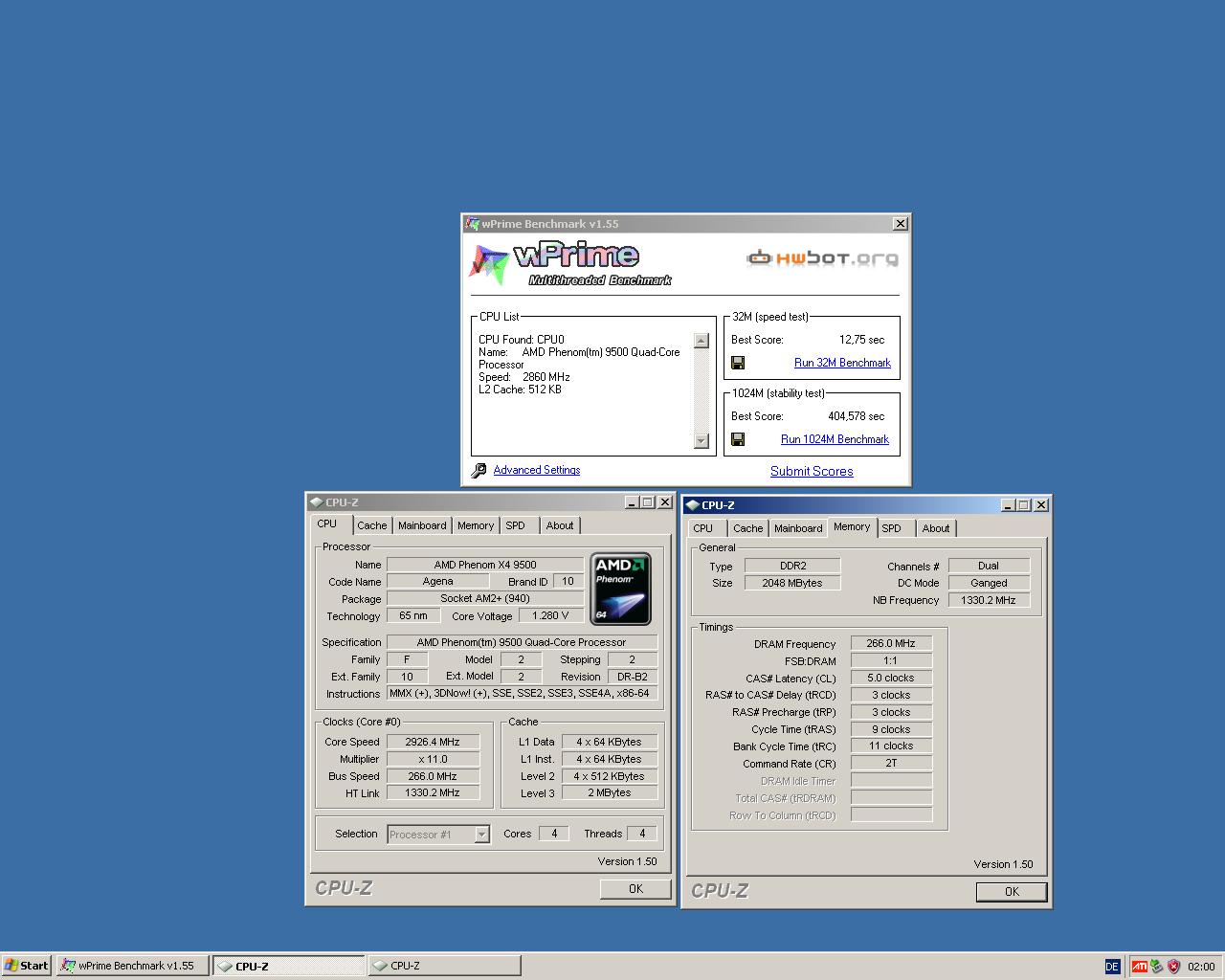Click right CPU-Z window title icon

(692, 505)
